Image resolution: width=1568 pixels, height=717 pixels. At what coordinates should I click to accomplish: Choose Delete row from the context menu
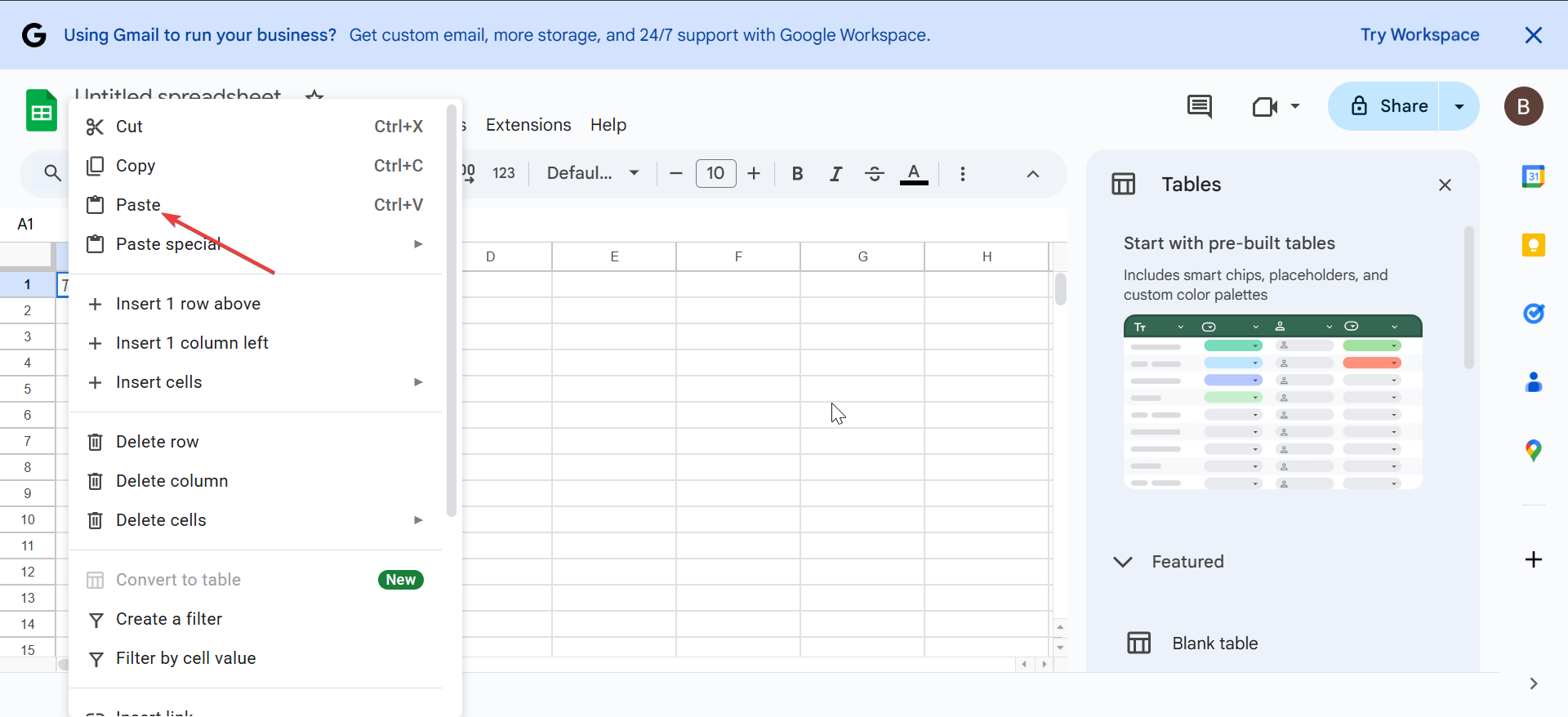click(x=256, y=442)
